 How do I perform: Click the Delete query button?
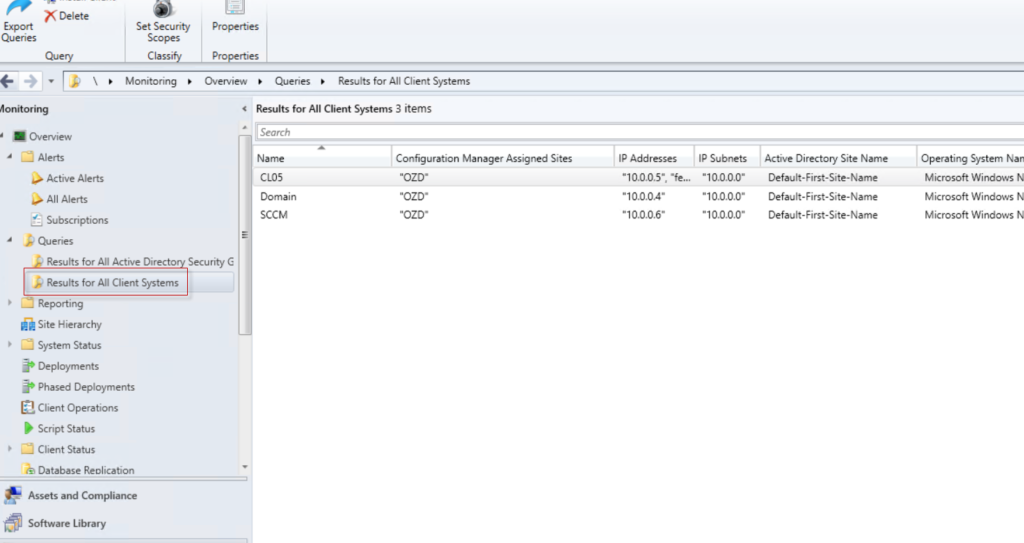pos(67,16)
